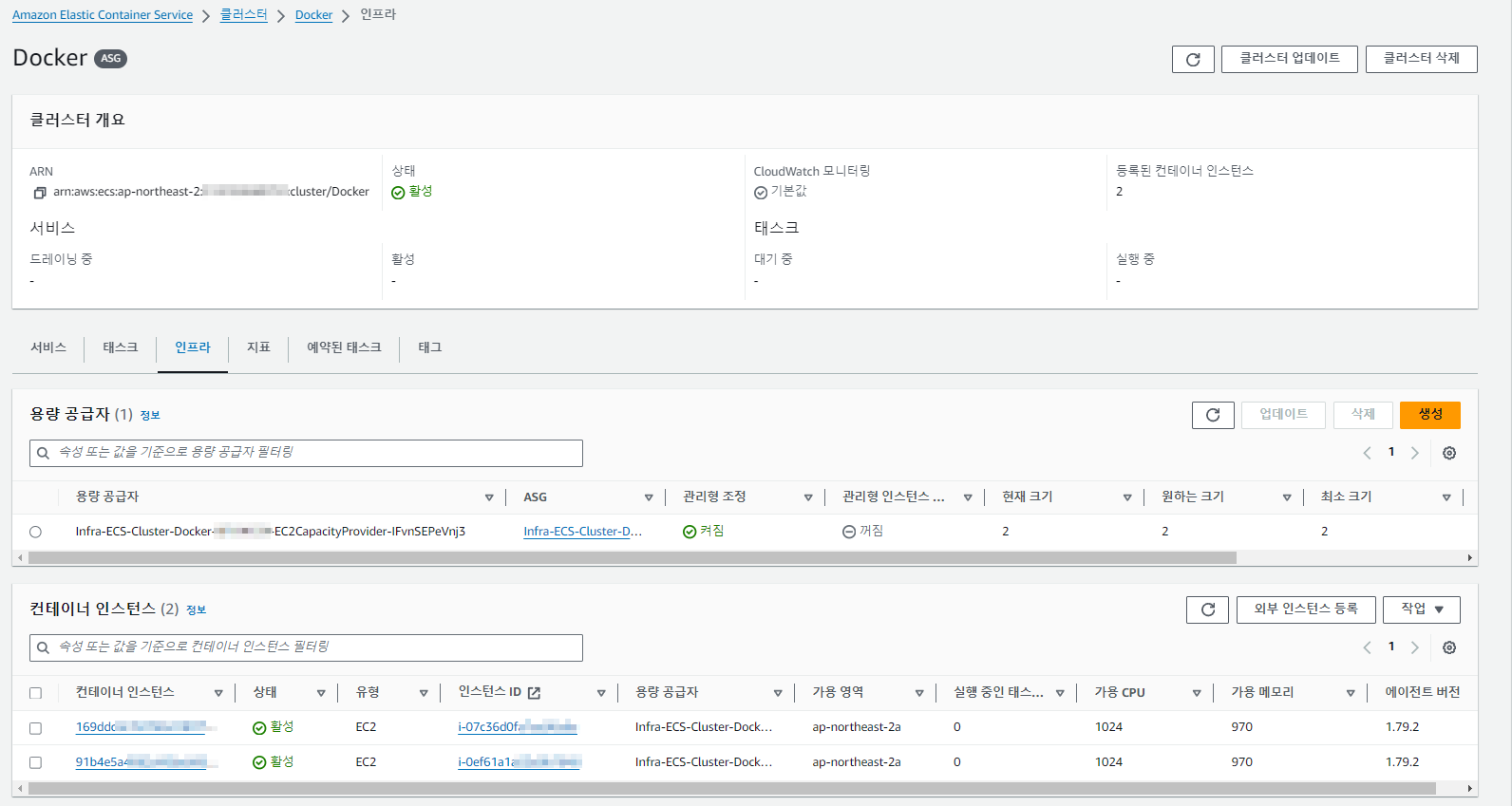
Task: Open the 예약된 태스크 tab
Action: pos(344,347)
